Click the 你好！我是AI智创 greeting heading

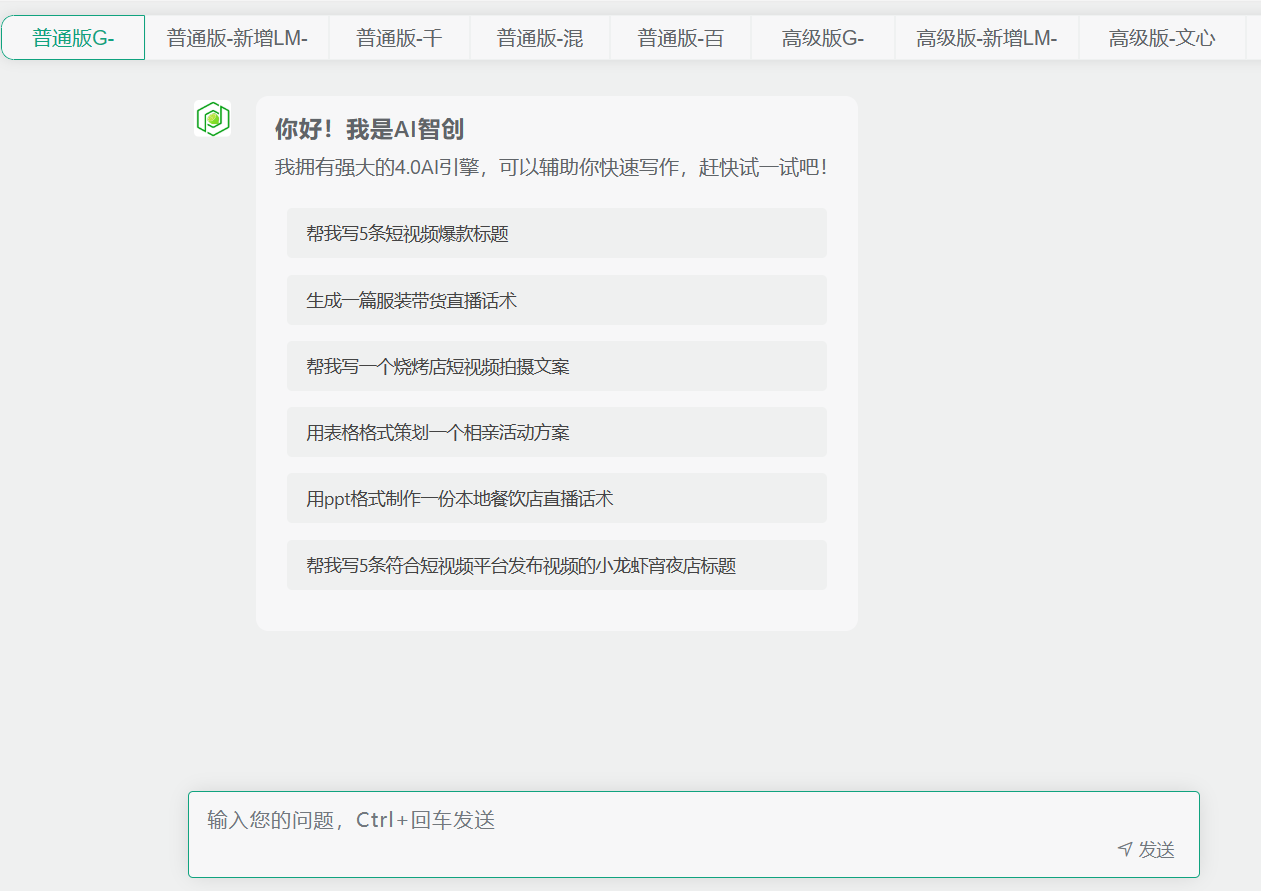coord(369,129)
